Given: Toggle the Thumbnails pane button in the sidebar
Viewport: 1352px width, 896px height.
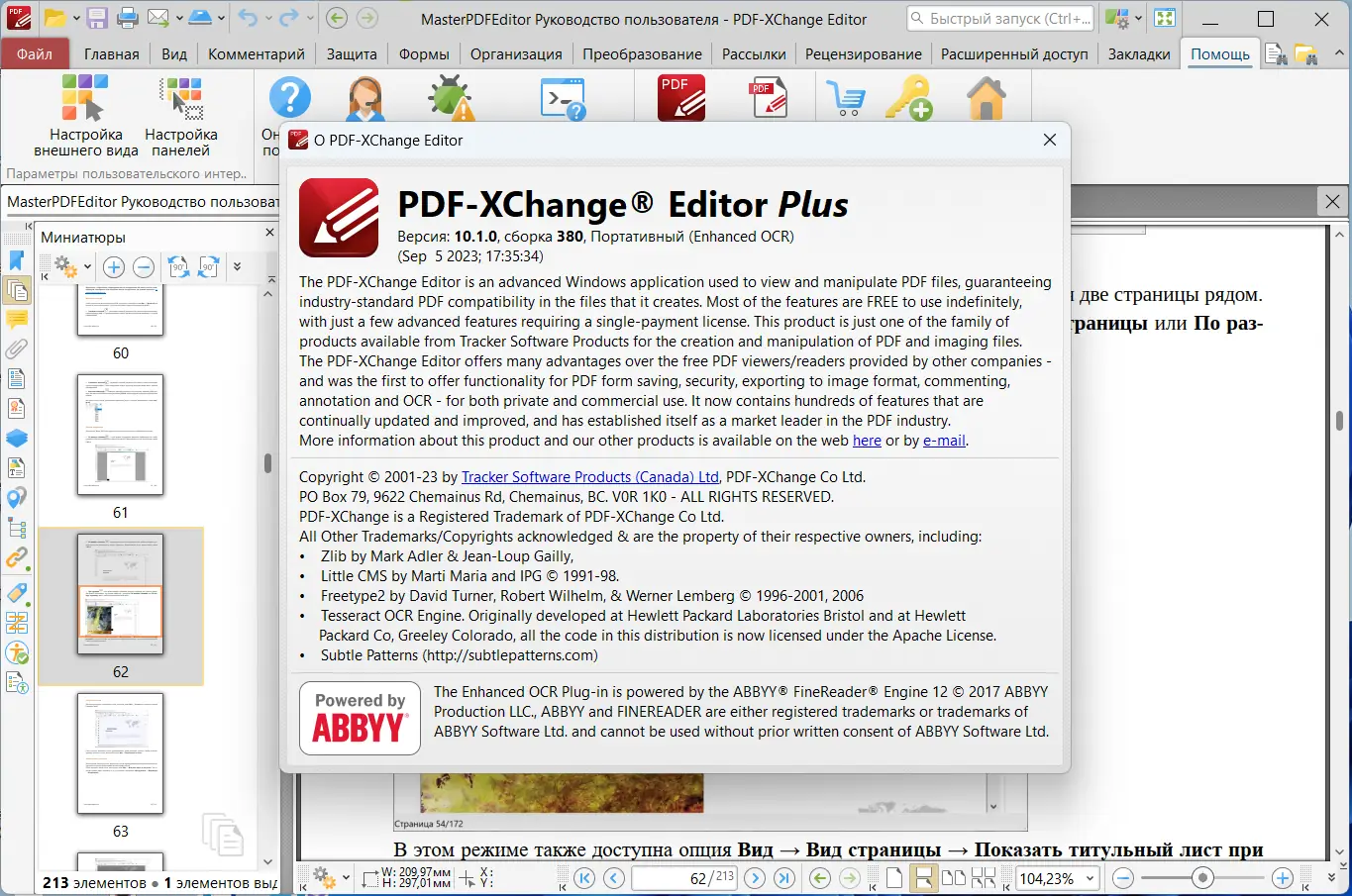Looking at the screenshot, I should pos(17,290).
